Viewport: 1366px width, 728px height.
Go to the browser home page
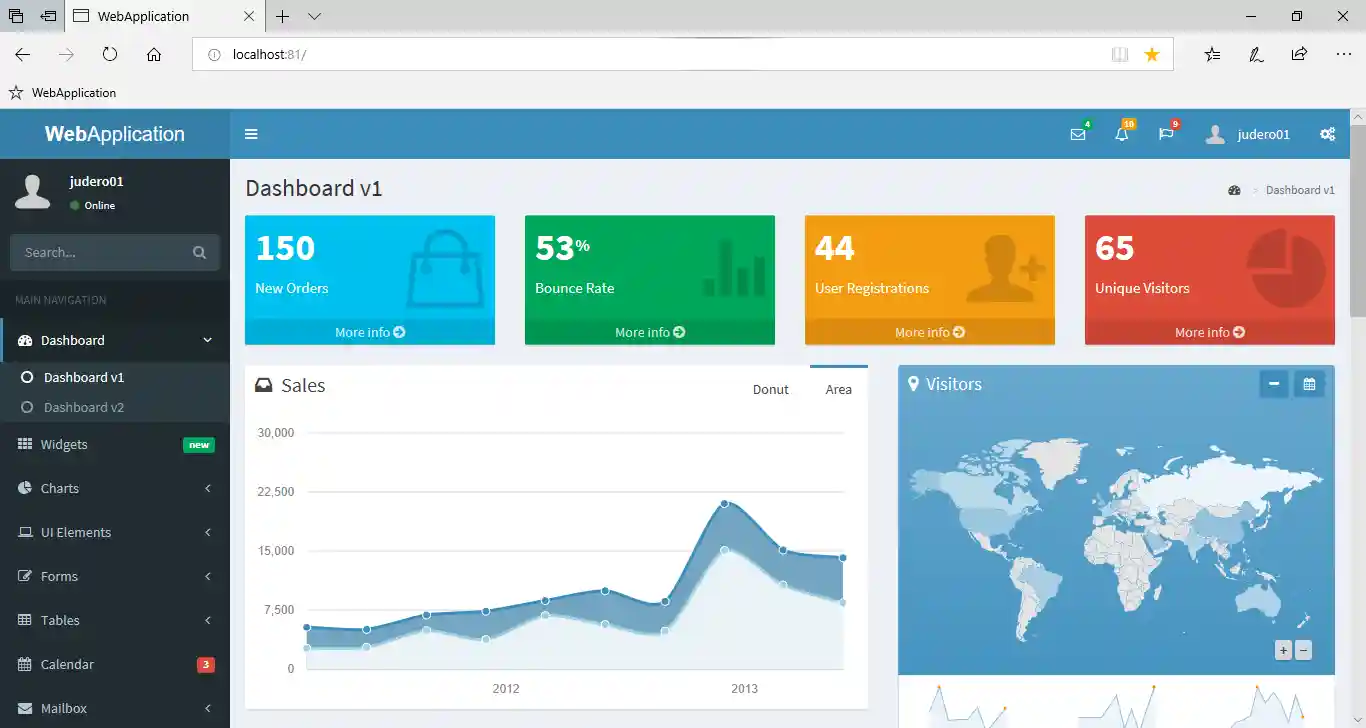[154, 54]
